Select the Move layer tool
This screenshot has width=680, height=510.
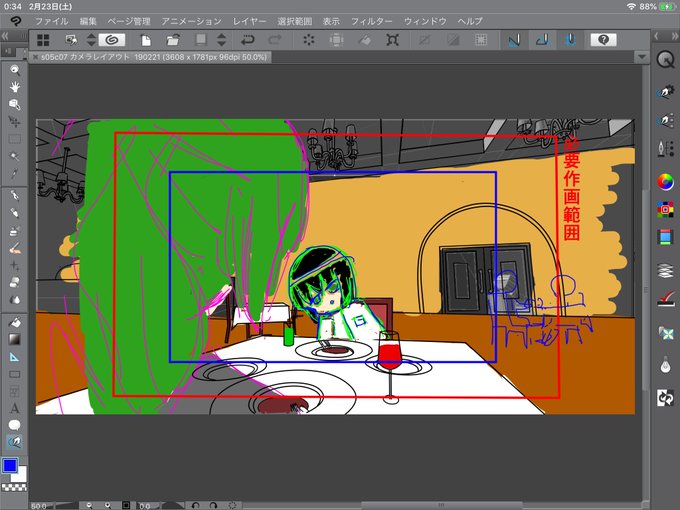14,121
